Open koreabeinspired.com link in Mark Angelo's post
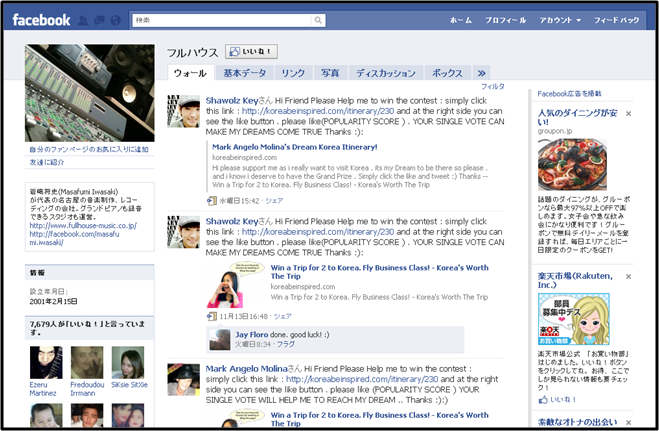659x431 pixels. pyautogui.click(x=362, y=379)
